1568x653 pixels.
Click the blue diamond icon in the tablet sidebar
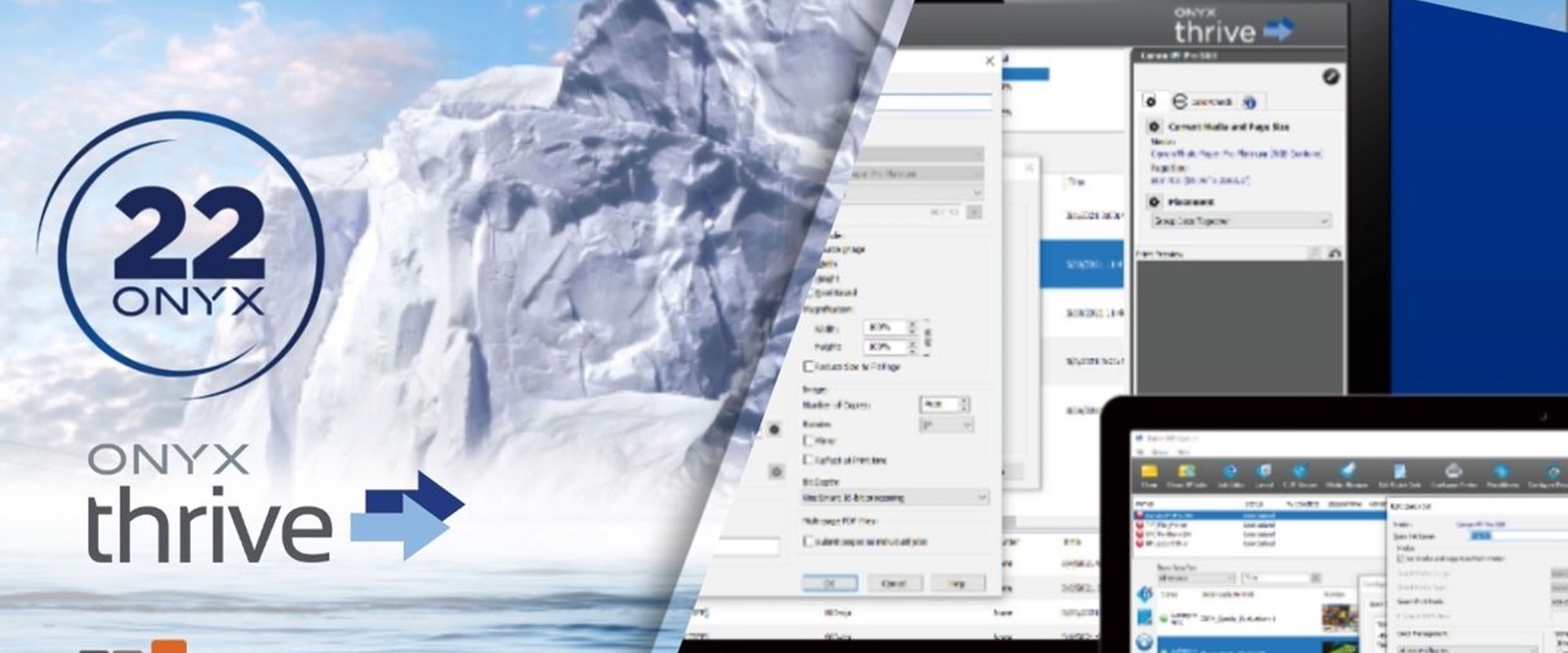click(x=1145, y=594)
